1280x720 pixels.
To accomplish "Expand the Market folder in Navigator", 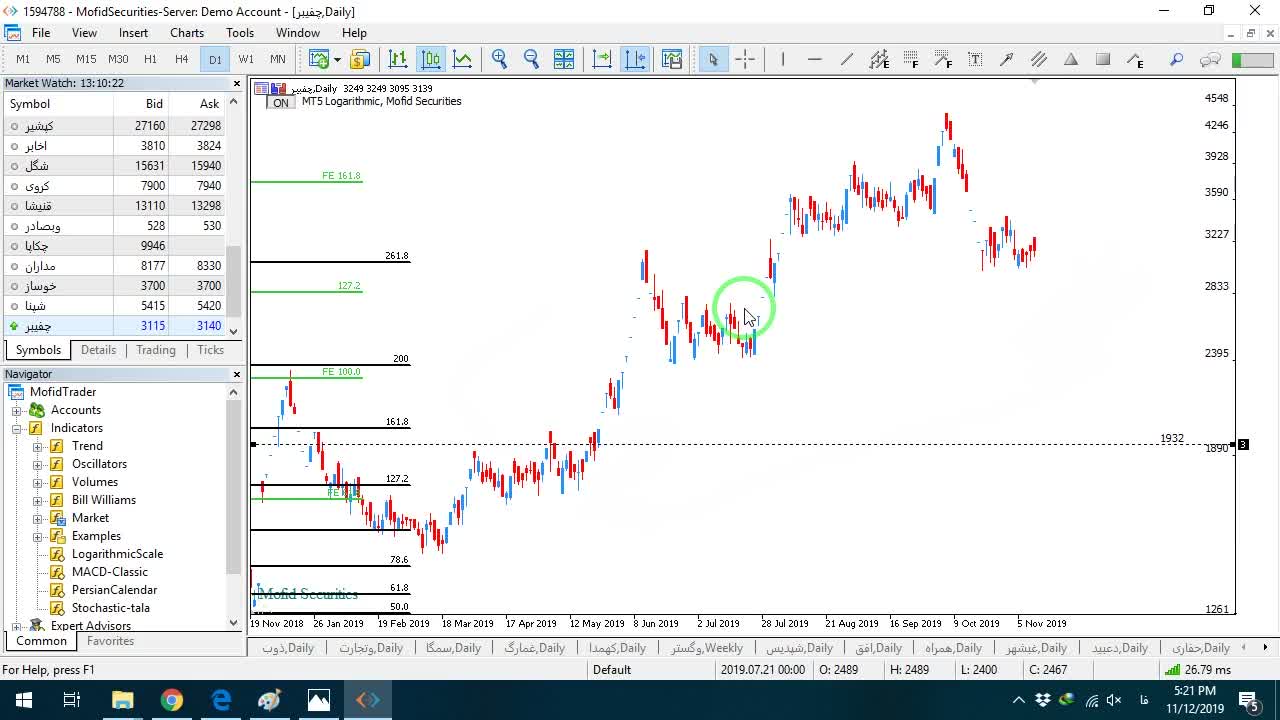I will [x=38, y=518].
